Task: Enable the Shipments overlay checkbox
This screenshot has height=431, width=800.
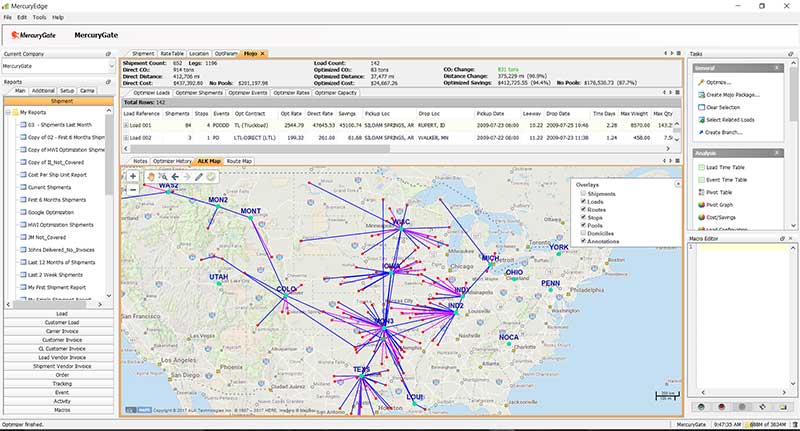Action: pos(583,193)
